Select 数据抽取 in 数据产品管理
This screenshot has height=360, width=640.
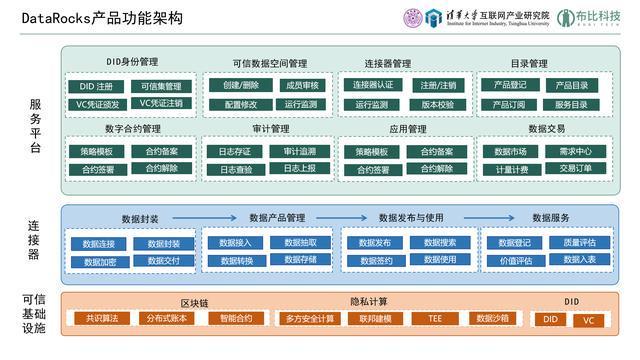(300, 242)
